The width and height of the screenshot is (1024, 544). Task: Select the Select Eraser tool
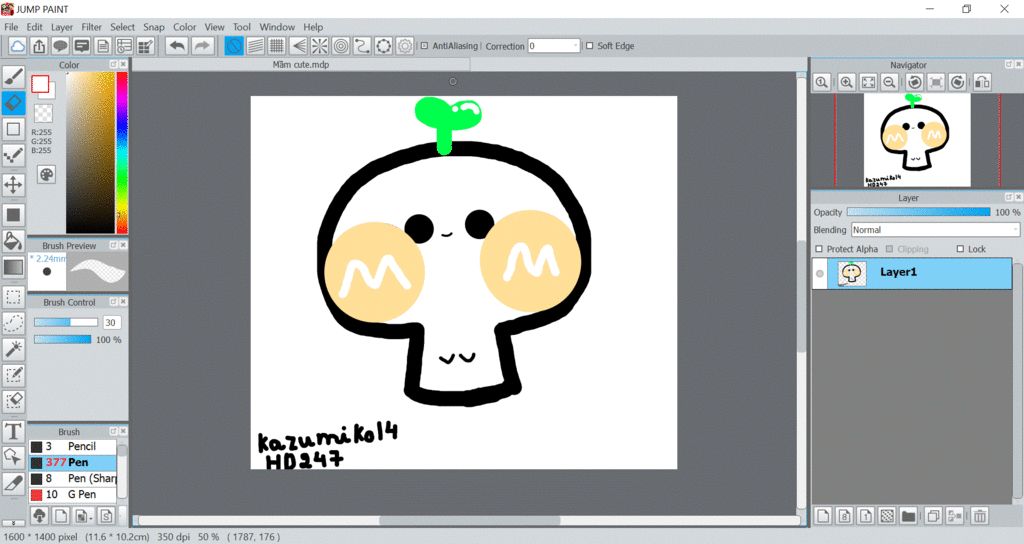[13, 400]
